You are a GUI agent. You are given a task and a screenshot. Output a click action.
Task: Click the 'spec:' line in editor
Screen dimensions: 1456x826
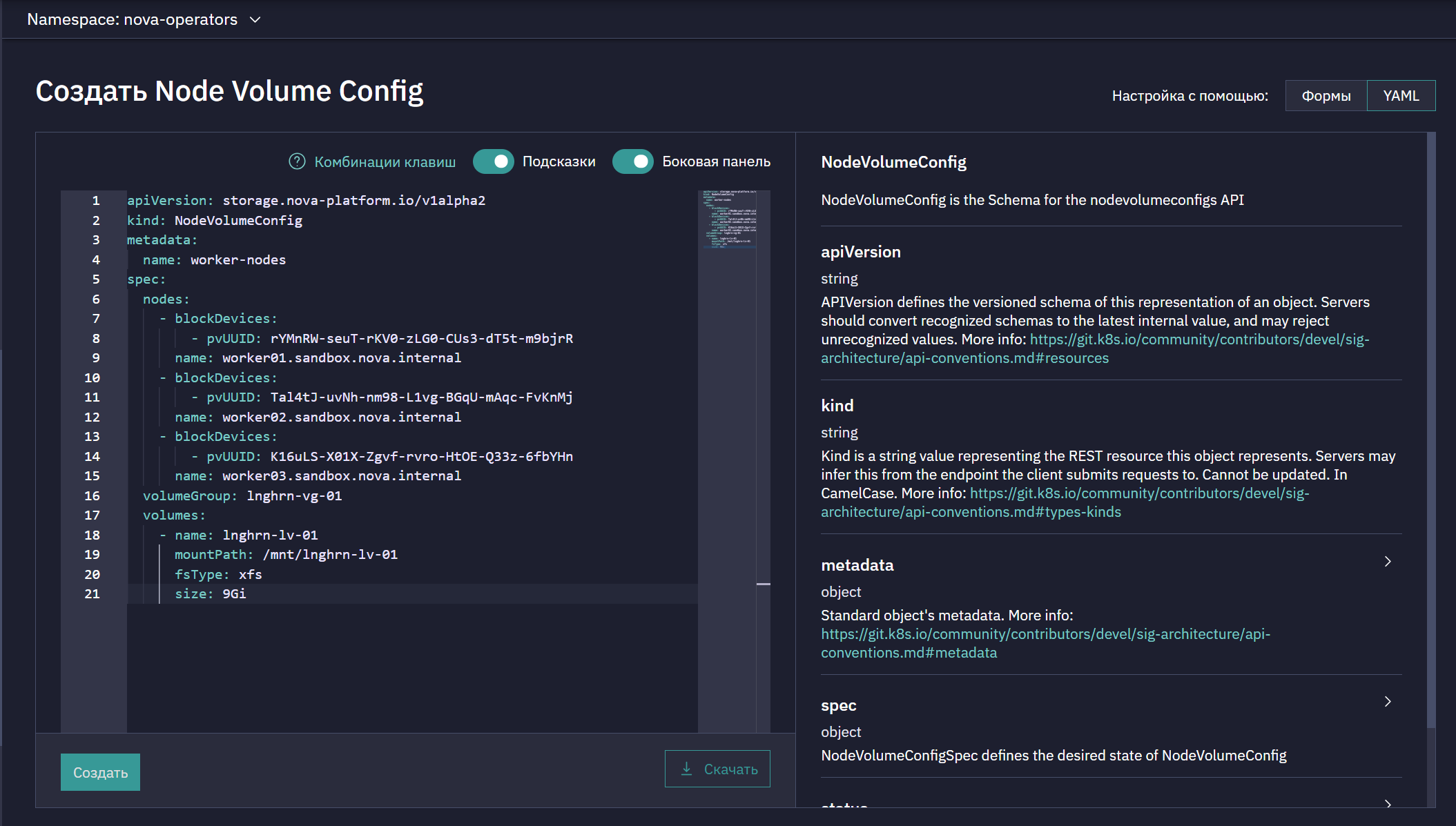pos(146,279)
